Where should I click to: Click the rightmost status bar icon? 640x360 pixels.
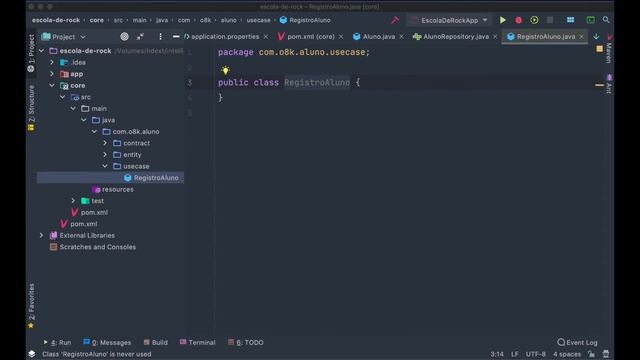[606, 354]
